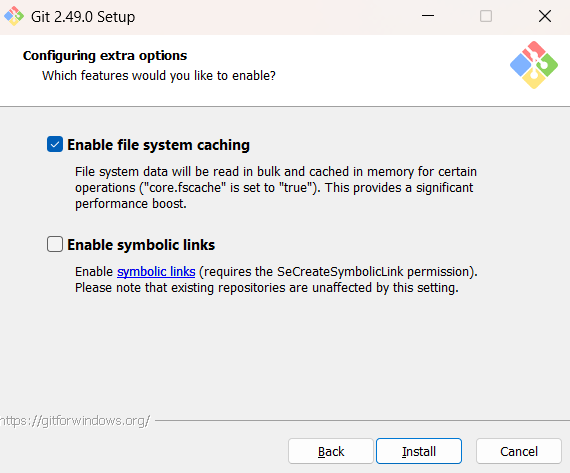Open the gitforwindows.org link

coord(75,421)
